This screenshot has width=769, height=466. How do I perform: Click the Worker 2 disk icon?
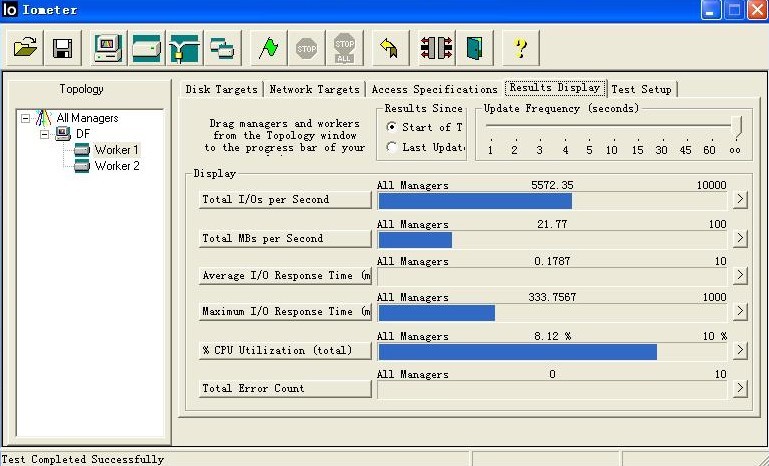point(82,166)
